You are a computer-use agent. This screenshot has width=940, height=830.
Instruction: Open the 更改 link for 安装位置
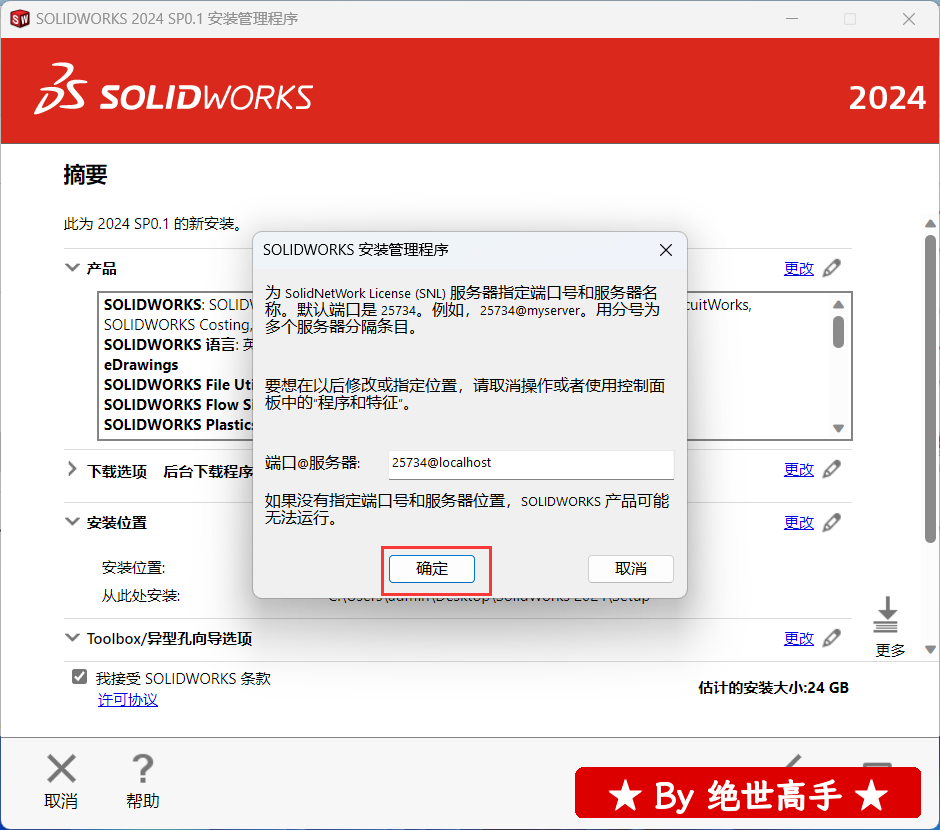[x=799, y=523]
